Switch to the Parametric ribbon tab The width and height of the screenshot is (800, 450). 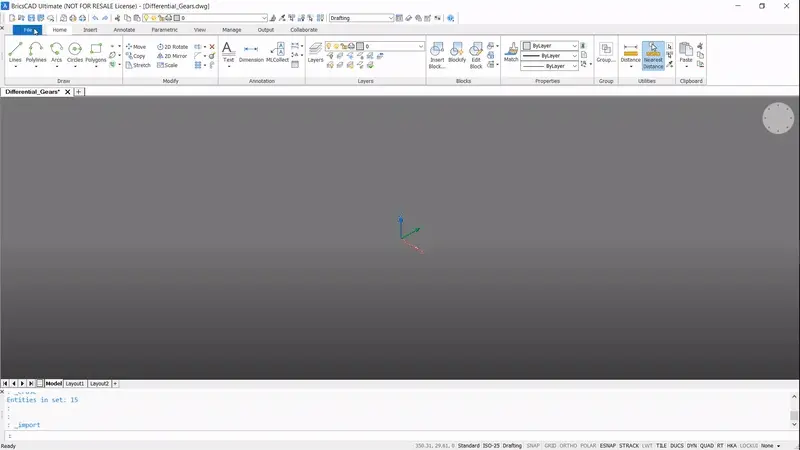164,30
